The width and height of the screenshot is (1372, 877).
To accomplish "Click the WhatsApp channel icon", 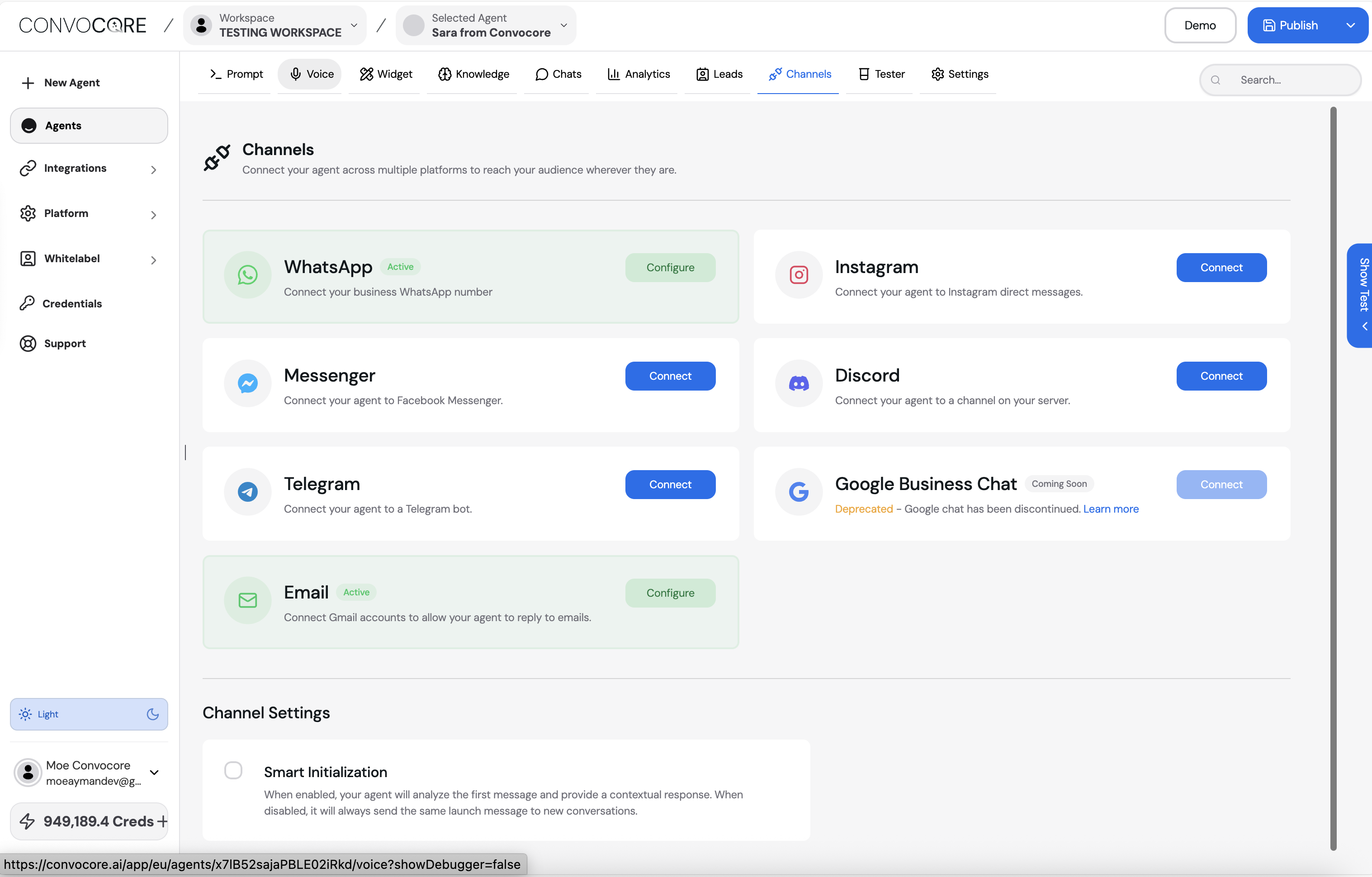I will pyautogui.click(x=247, y=275).
